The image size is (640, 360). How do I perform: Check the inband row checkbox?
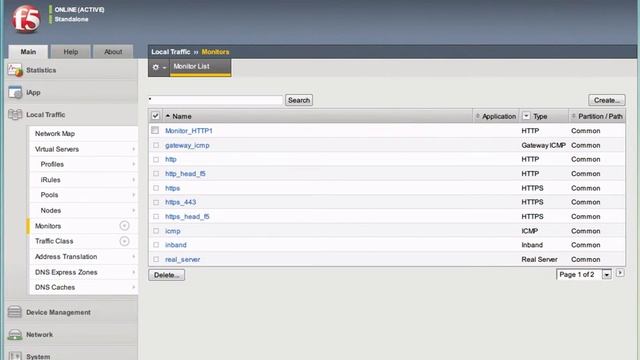156,245
